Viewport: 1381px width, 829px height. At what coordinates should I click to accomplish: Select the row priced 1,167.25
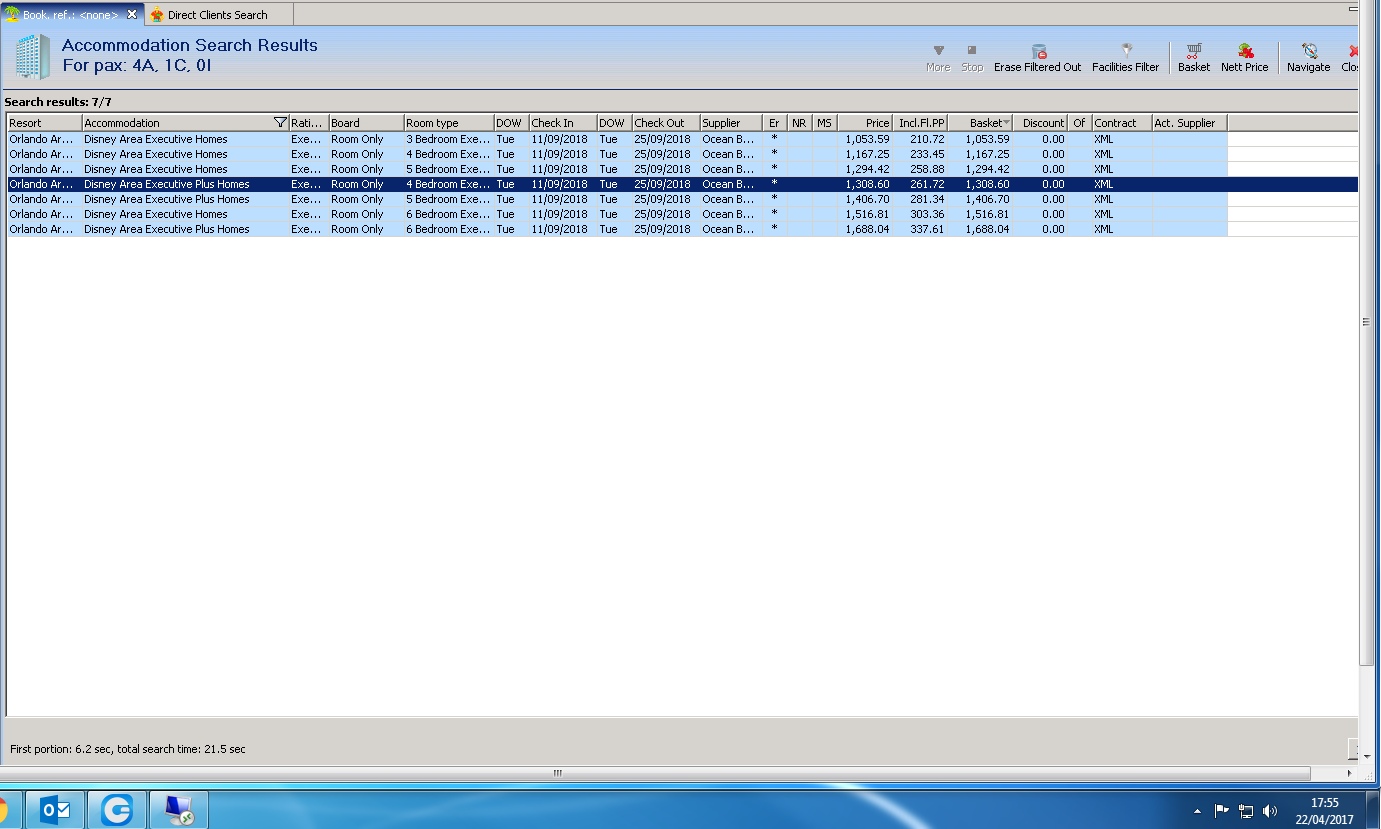point(682,154)
